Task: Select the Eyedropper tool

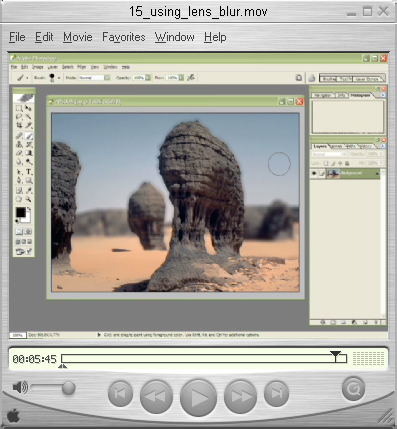Action: pos(29,191)
